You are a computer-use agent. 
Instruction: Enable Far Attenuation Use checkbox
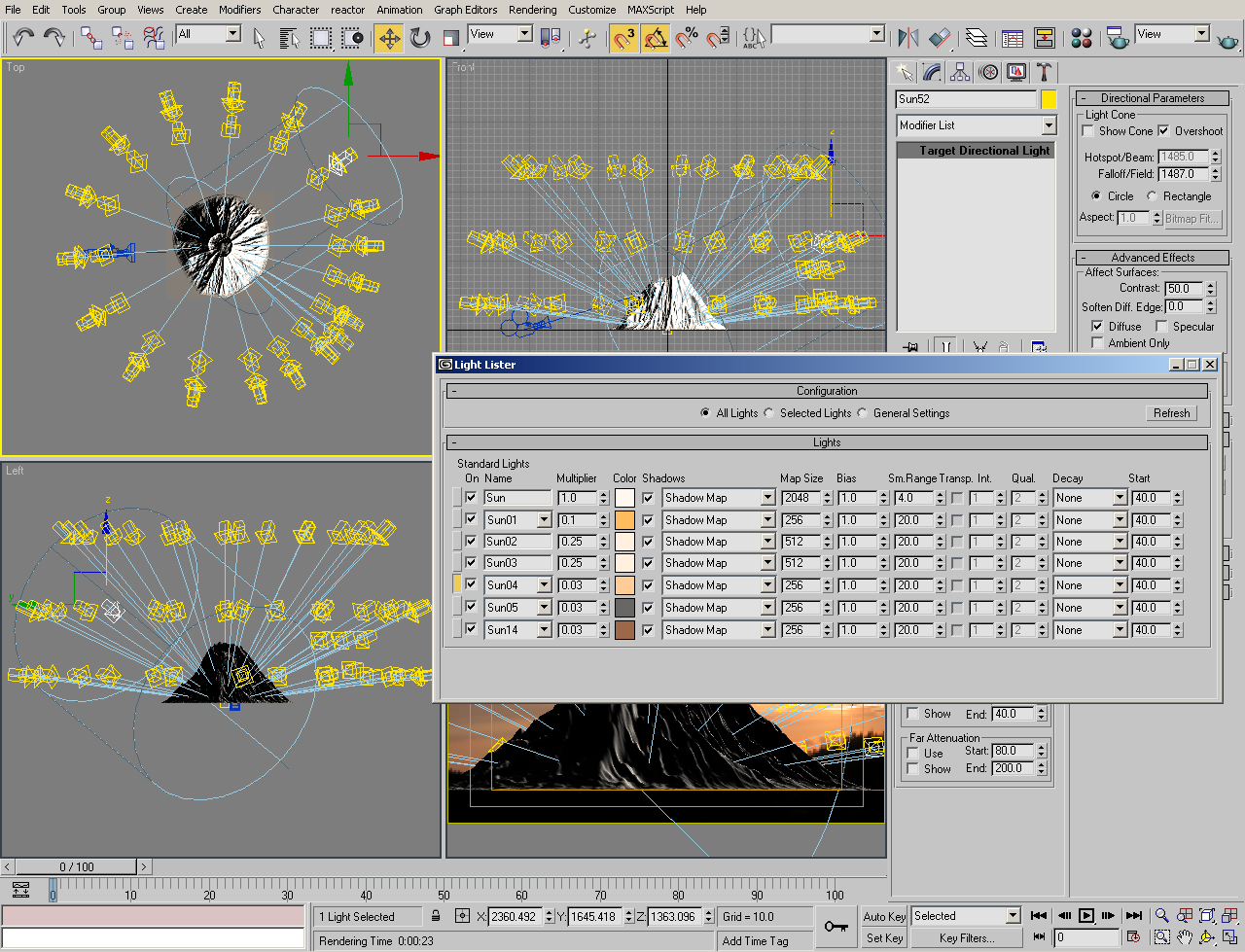912,753
